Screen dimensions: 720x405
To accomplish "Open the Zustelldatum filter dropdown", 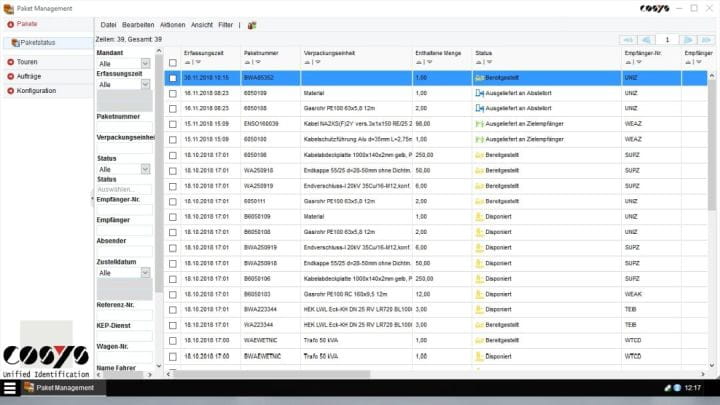I will pos(145,273).
